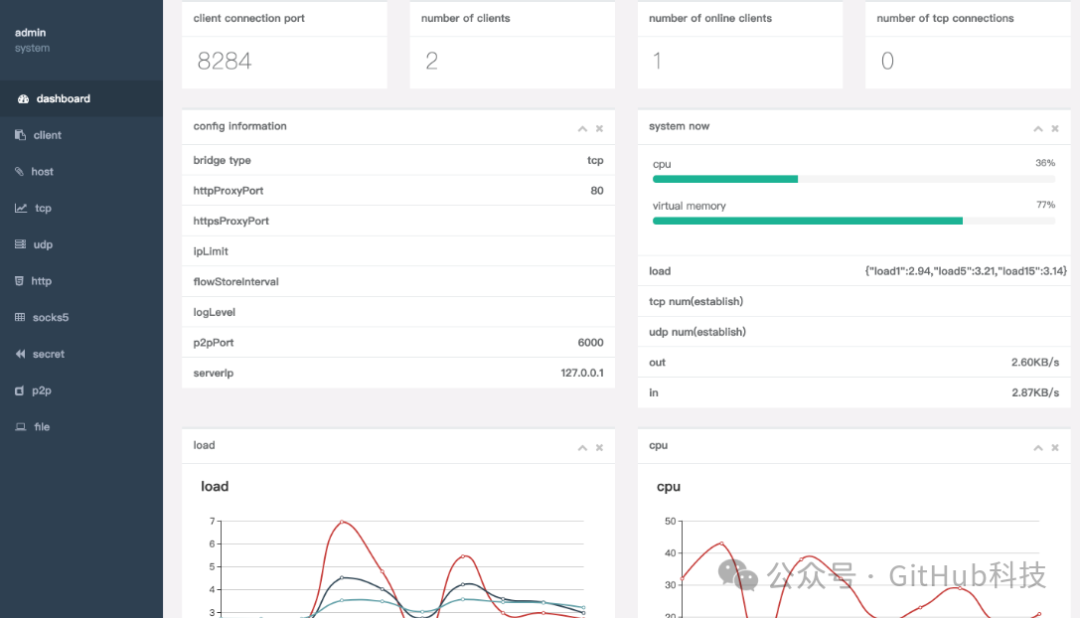Click the client connection port value 8284

click(x=225, y=61)
